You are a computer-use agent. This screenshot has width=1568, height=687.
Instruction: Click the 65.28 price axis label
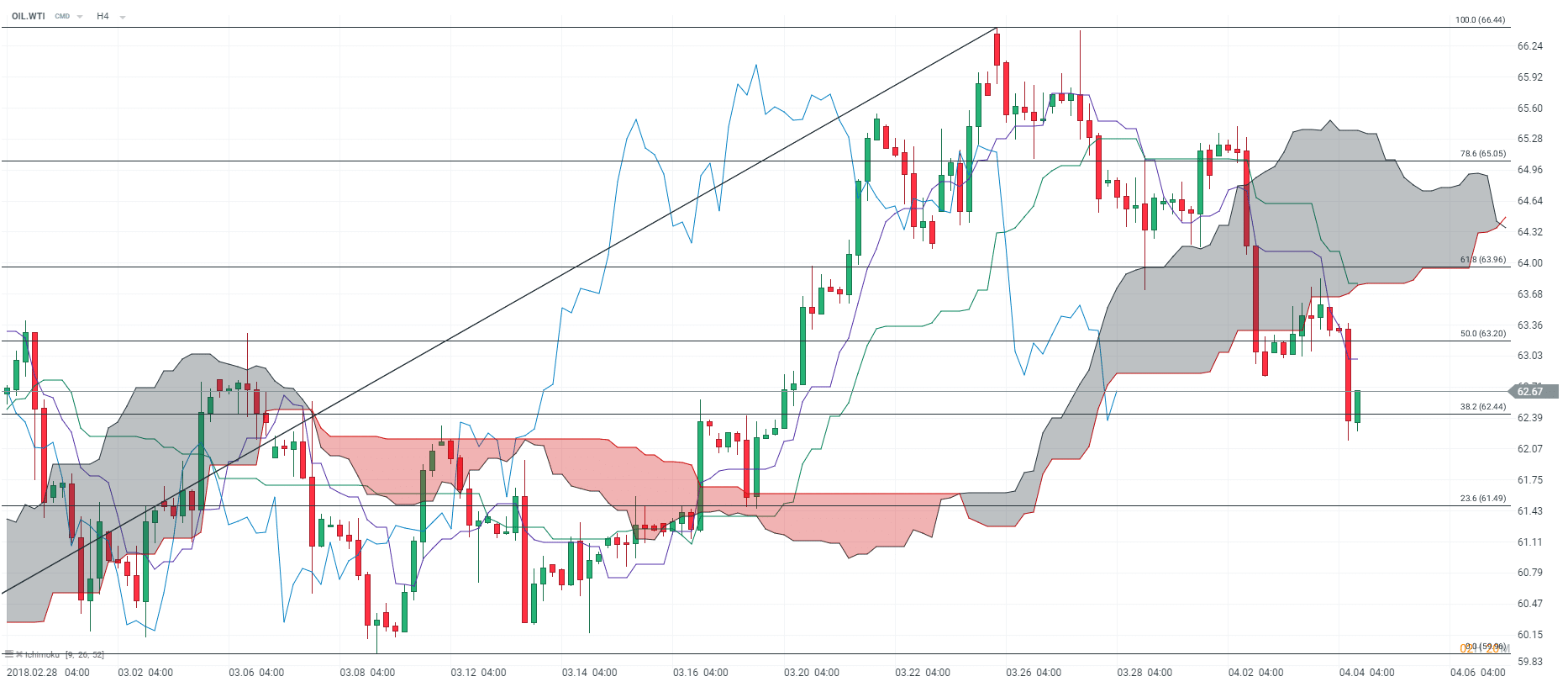click(x=1530, y=139)
